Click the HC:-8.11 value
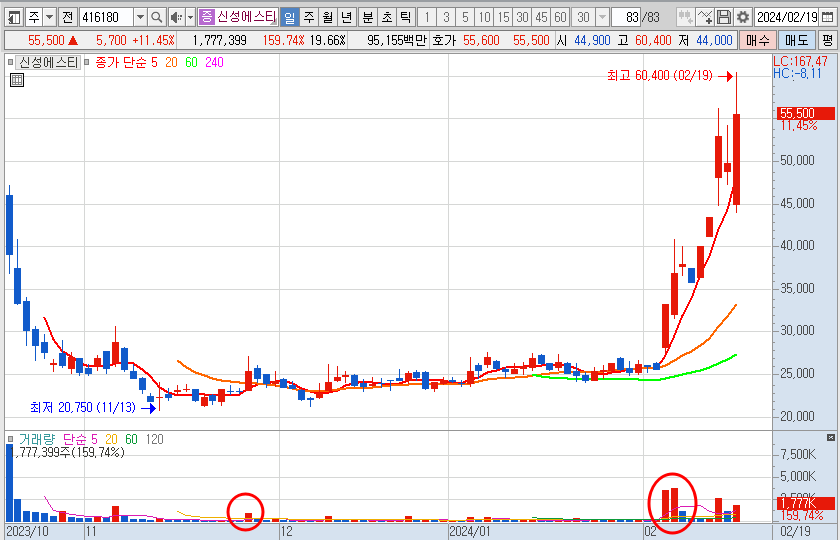The image size is (840, 540). coord(797,73)
